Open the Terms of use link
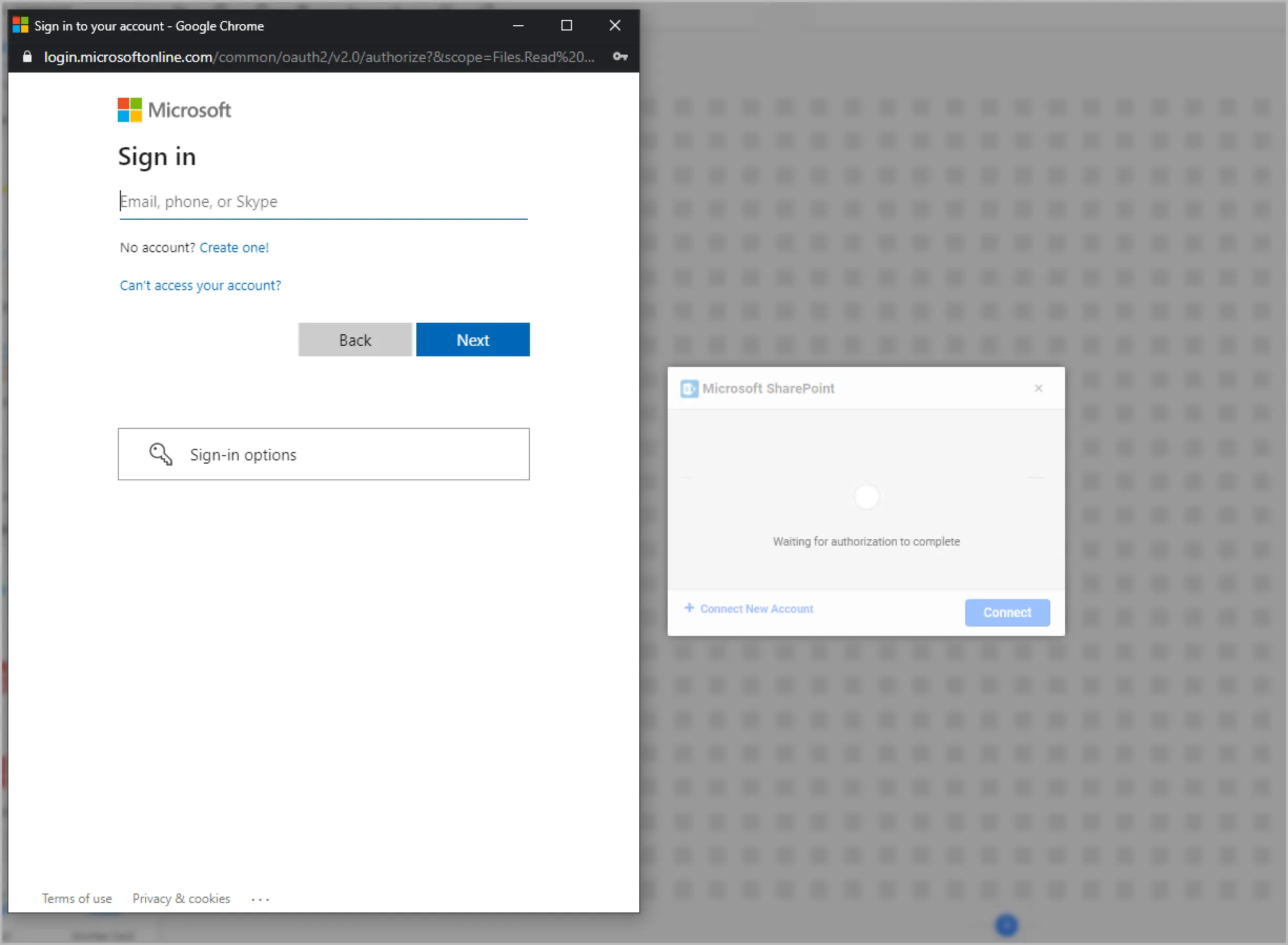The width and height of the screenshot is (1288, 945). pyautogui.click(x=77, y=899)
